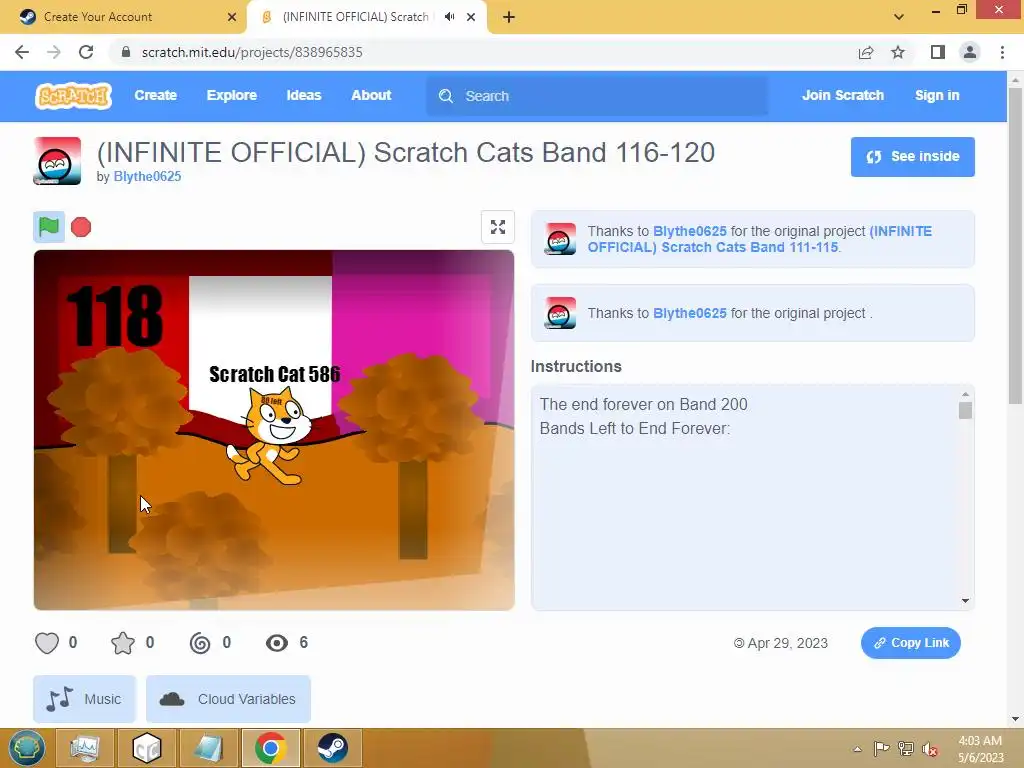Open Blythe0625 profile link under title
The width and height of the screenshot is (1024, 768).
[147, 176]
